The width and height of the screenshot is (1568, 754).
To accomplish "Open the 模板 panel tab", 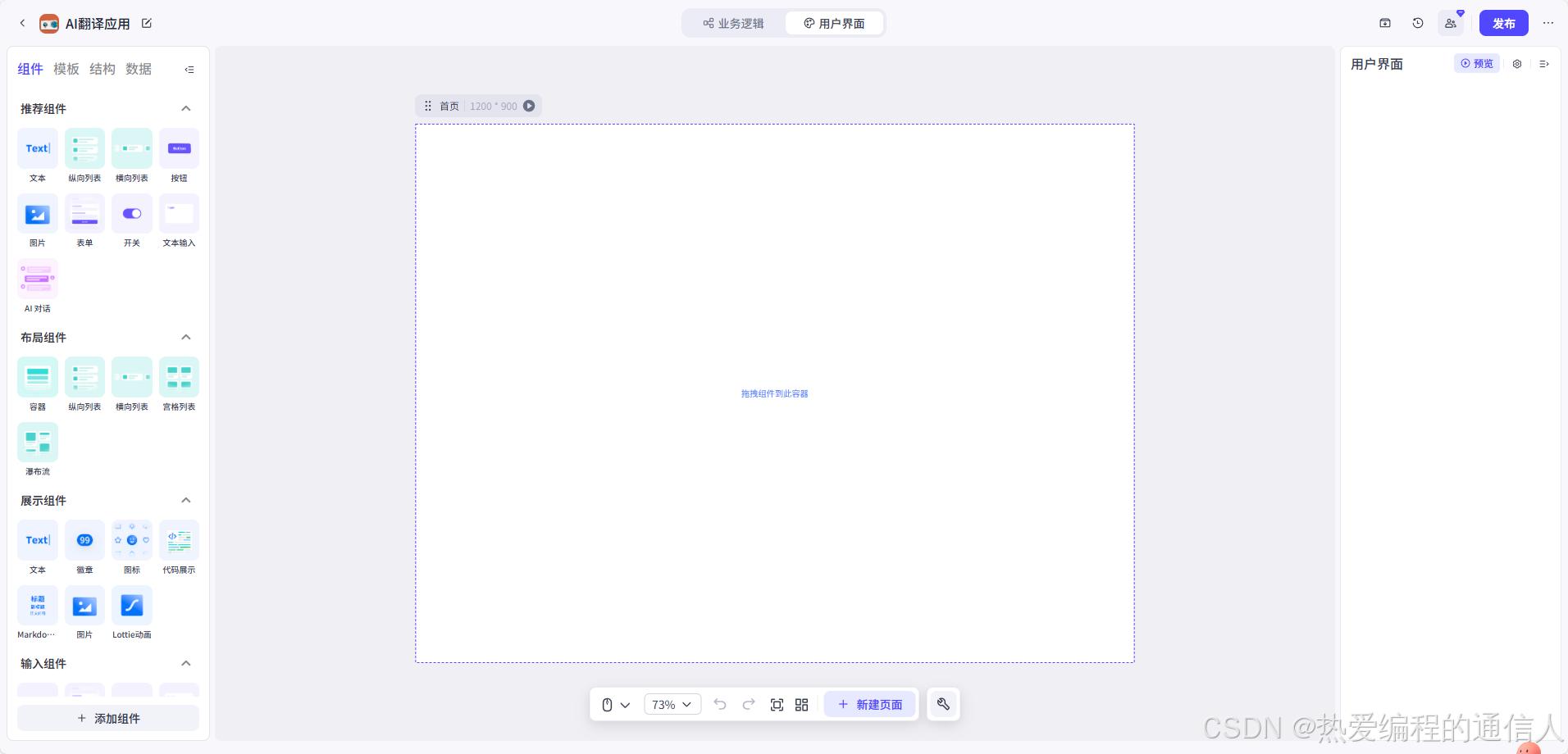I will 66,69.
